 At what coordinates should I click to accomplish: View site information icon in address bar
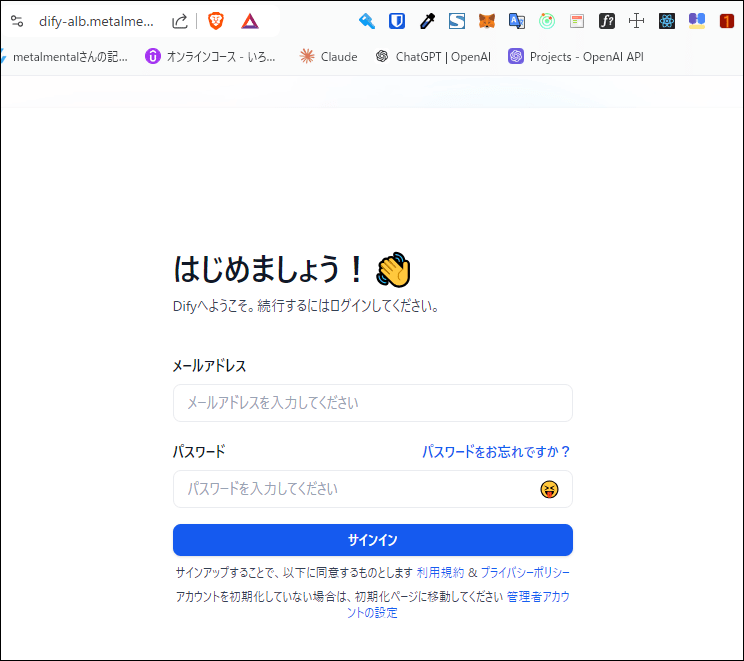[16, 21]
